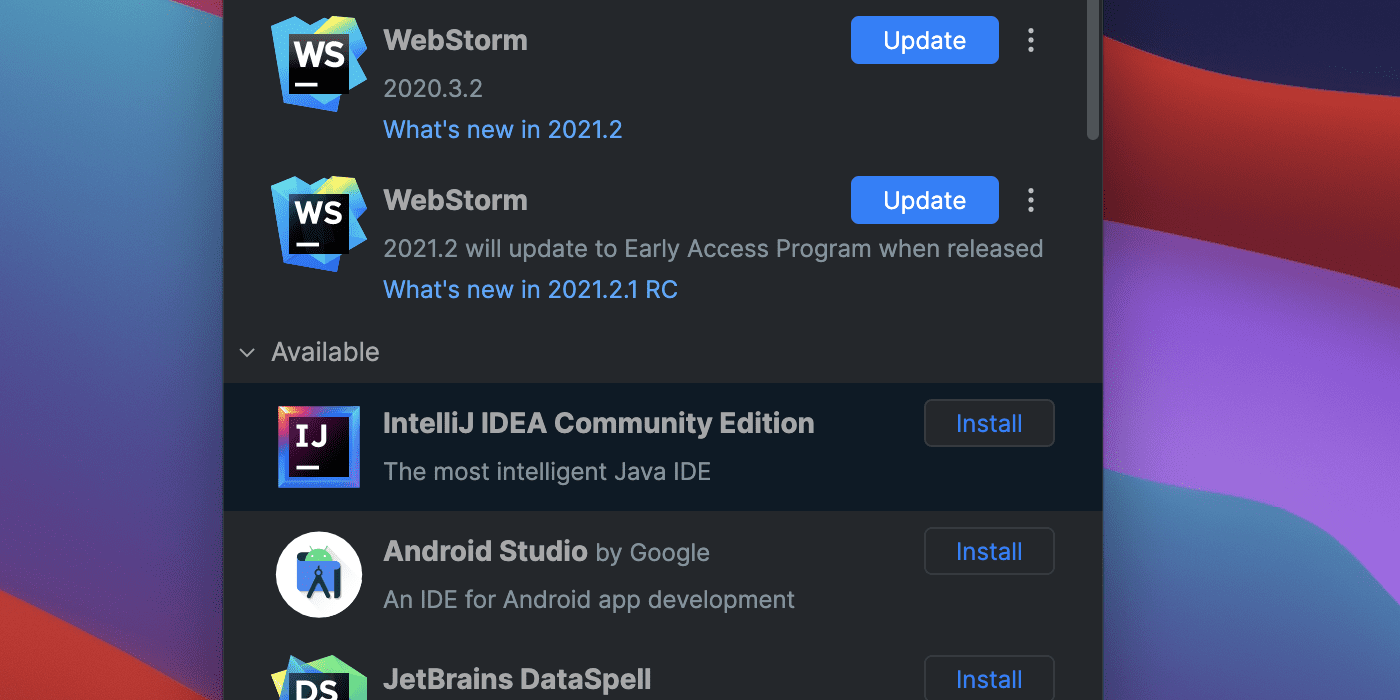Install JetBrains DataSpell
Viewport: 1400px width, 700px height.
pyautogui.click(x=989, y=678)
